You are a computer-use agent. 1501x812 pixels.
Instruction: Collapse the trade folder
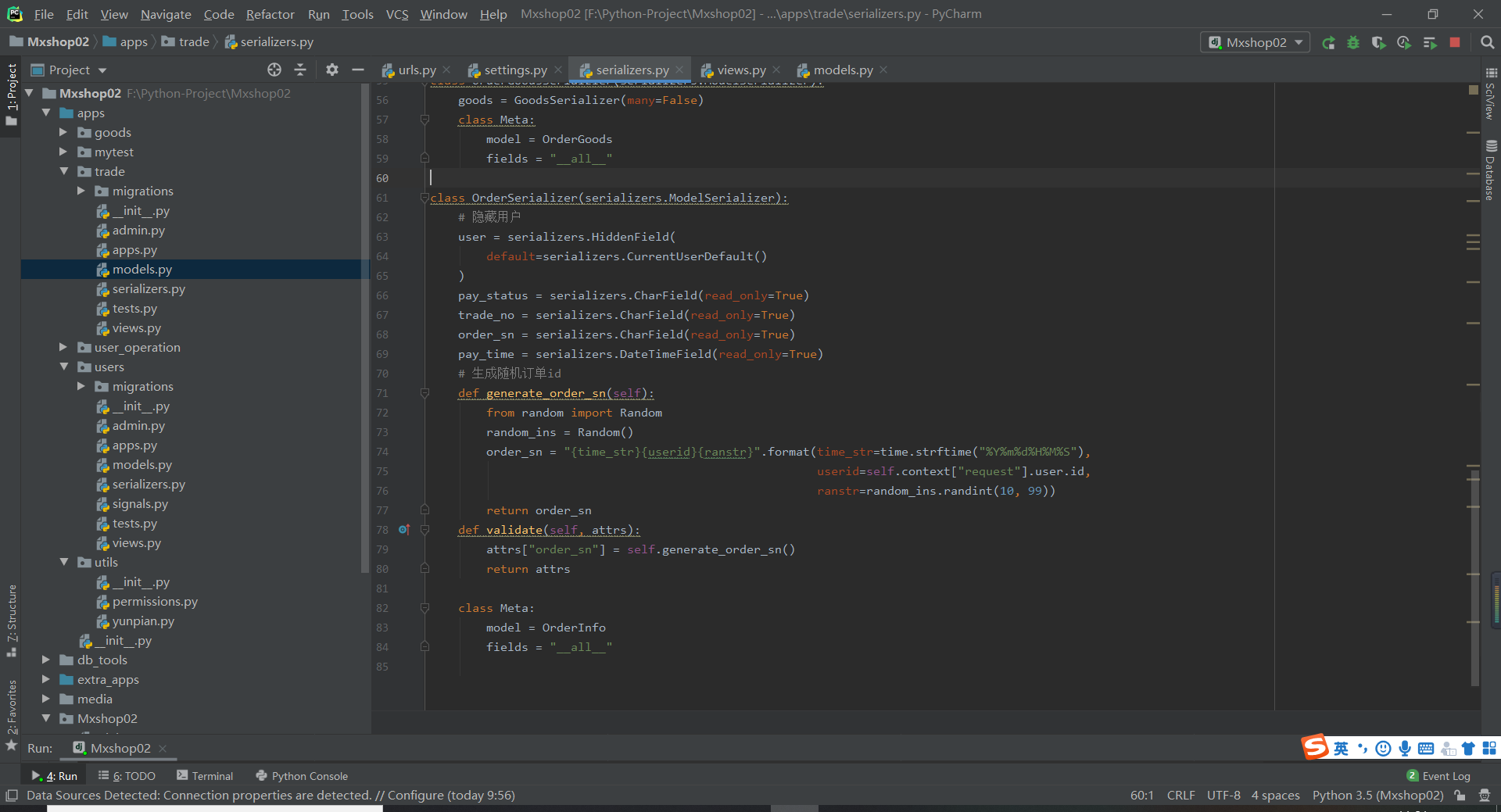[63, 172]
